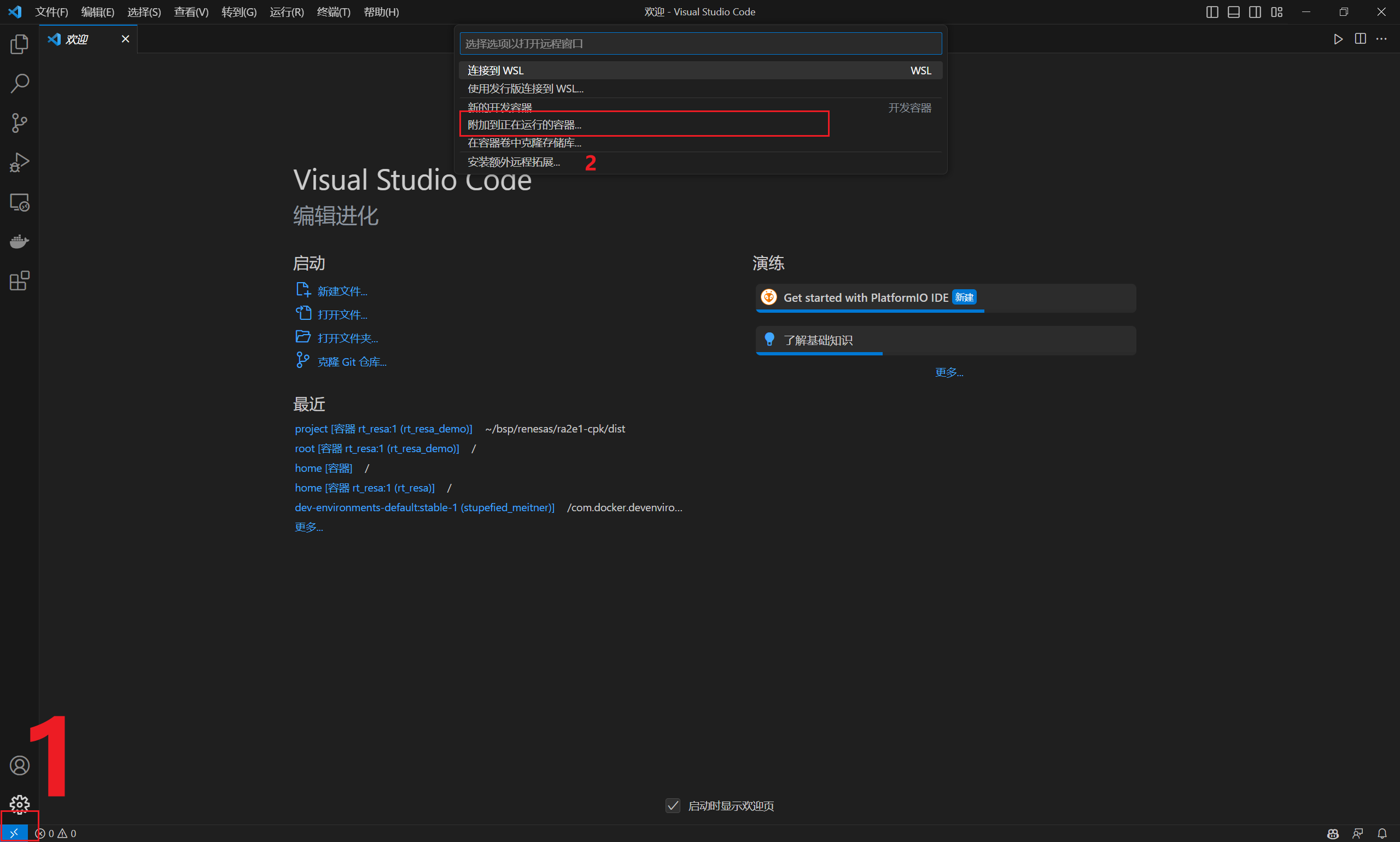Toggle the bottom panel layout icon

click(1234, 12)
